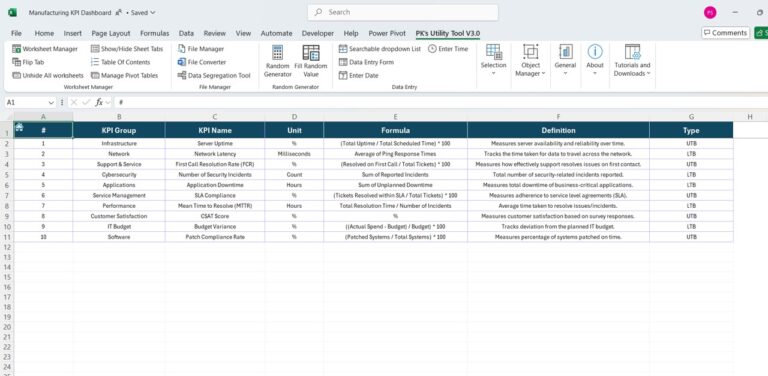Click the Select All corner button
This screenshot has width=768, height=376.
click(x=7, y=117)
